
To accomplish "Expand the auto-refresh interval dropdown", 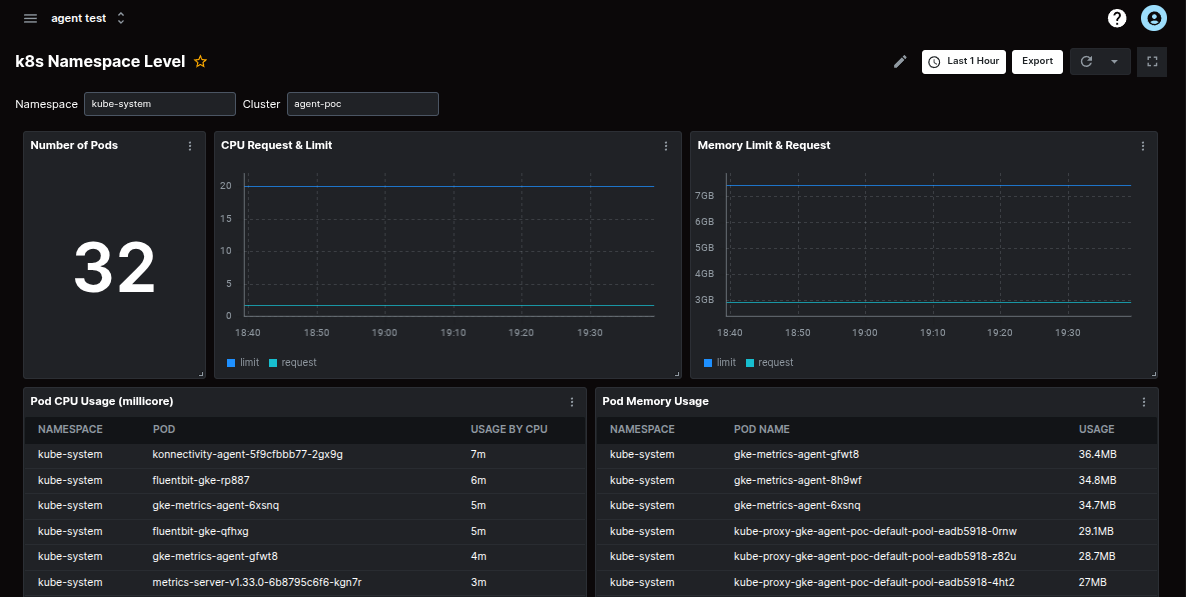I will coord(1114,61).
